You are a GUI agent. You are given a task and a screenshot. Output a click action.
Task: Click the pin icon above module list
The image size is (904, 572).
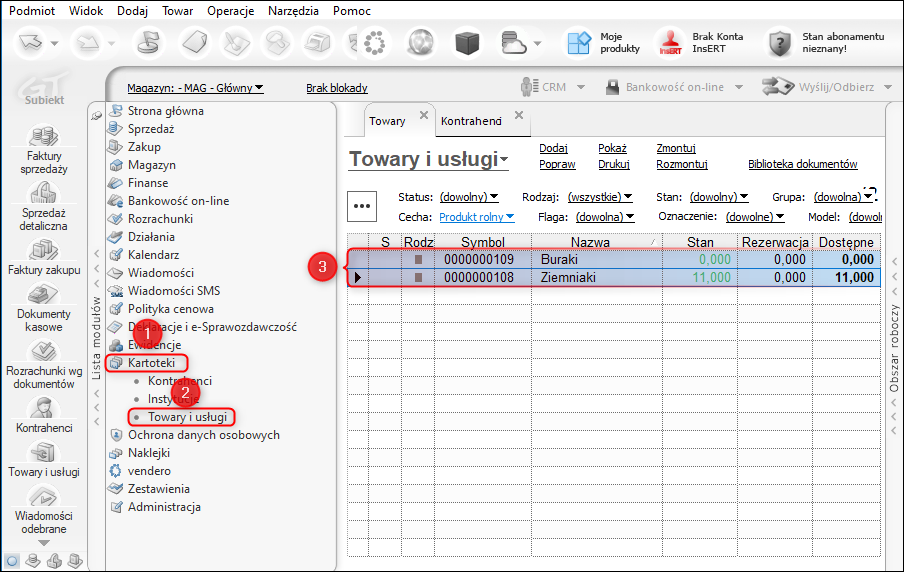(96, 116)
